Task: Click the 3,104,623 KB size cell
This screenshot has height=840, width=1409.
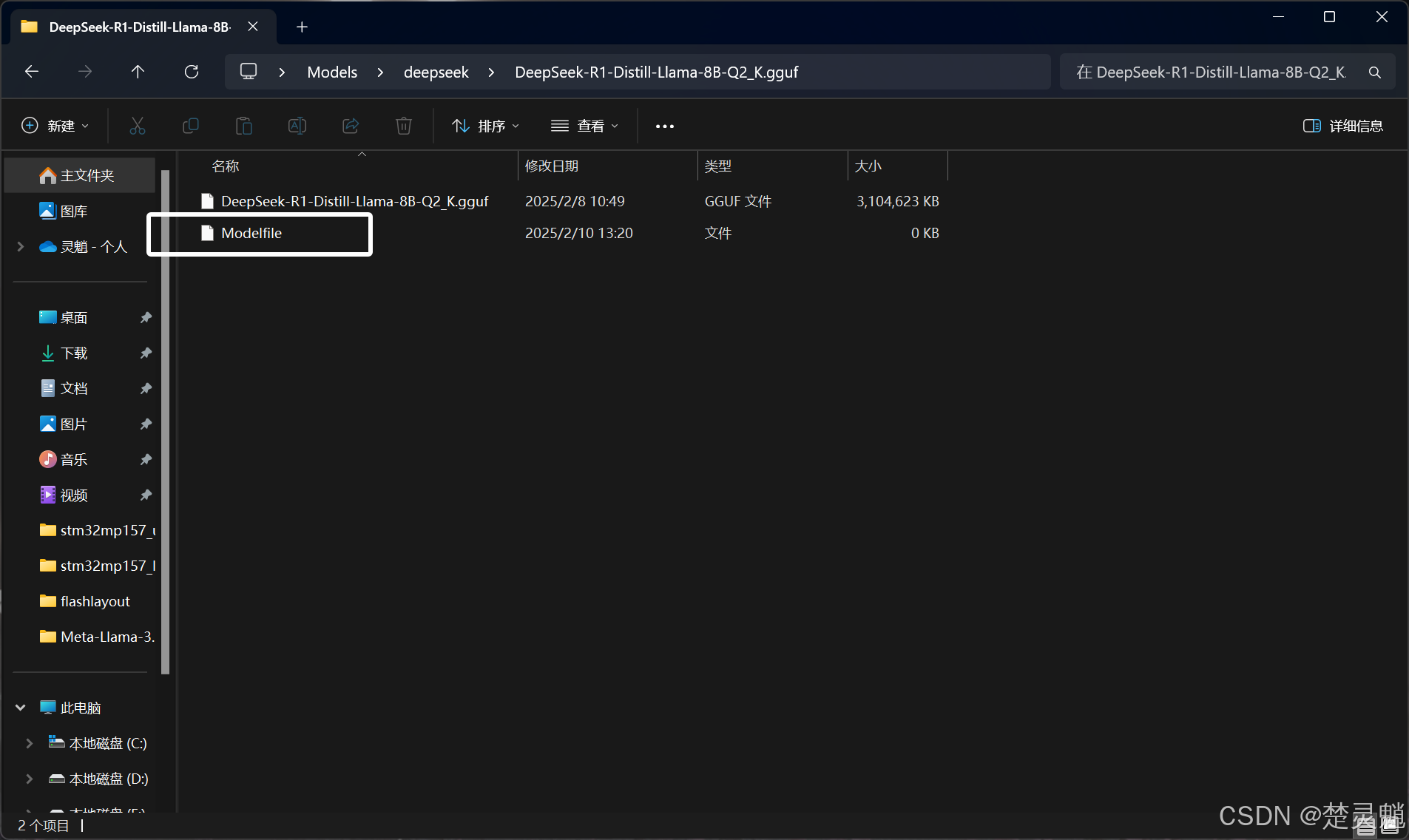Action: [x=898, y=201]
